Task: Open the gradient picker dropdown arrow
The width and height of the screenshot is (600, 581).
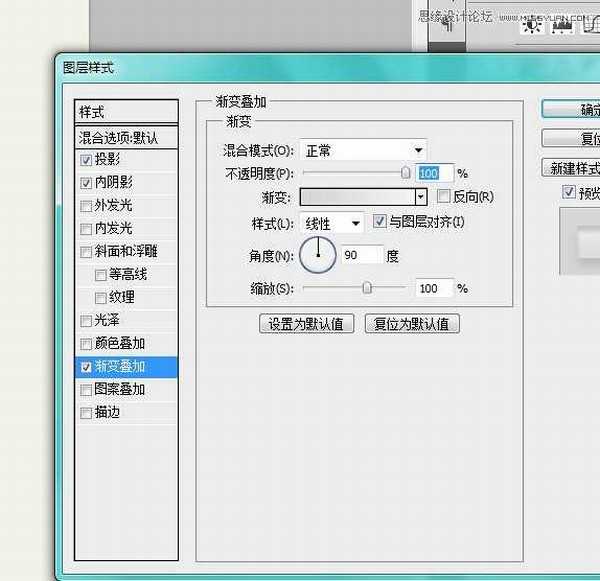Action: [x=421, y=198]
